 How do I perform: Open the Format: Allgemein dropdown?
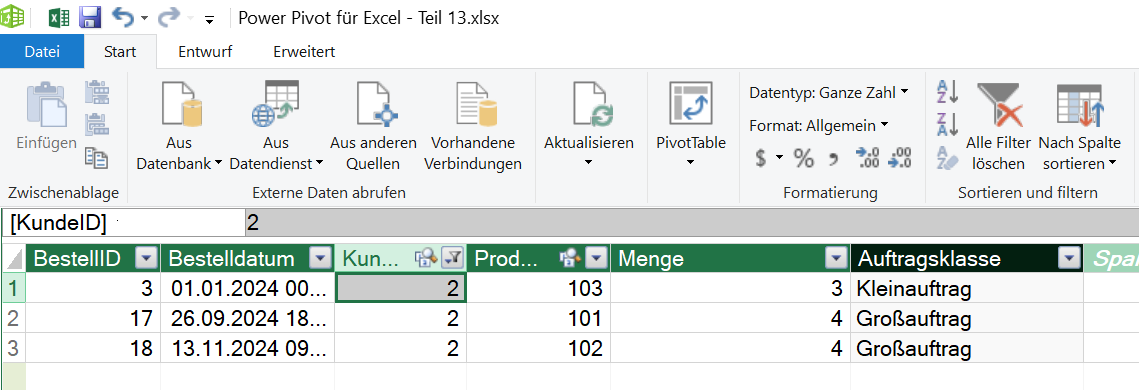click(819, 126)
